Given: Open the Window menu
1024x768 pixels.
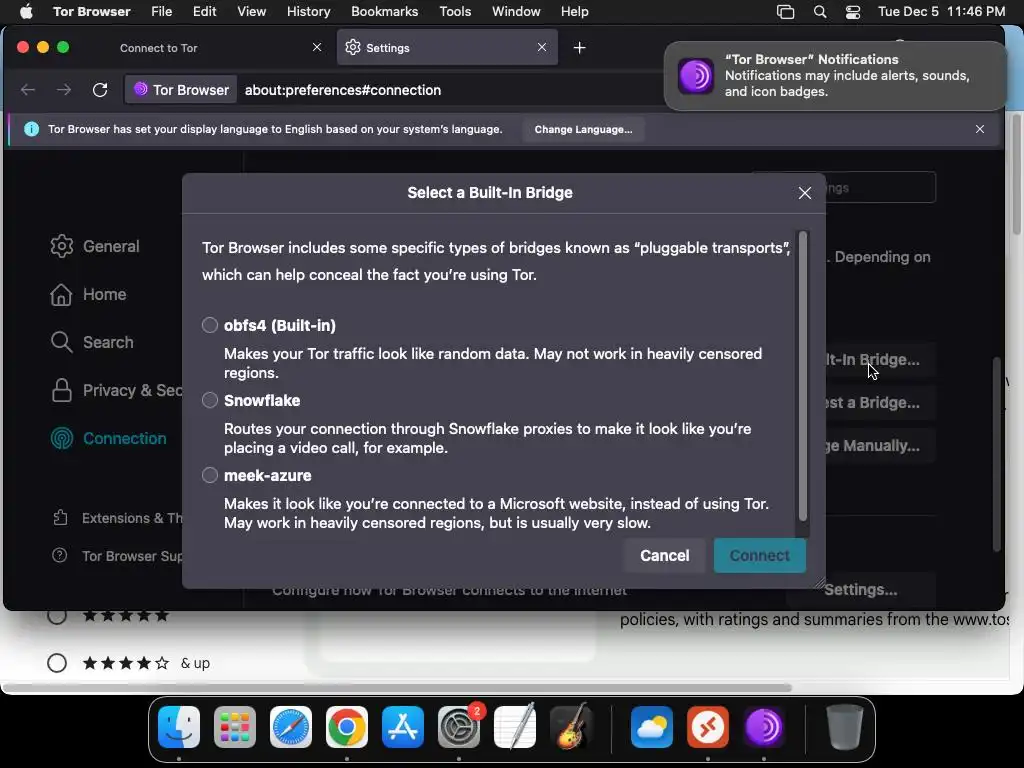Looking at the screenshot, I should (x=516, y=11).
